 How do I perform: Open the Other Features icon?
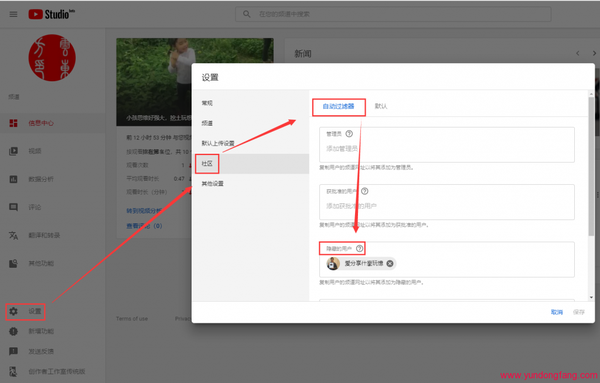click(x=13, y=263)
